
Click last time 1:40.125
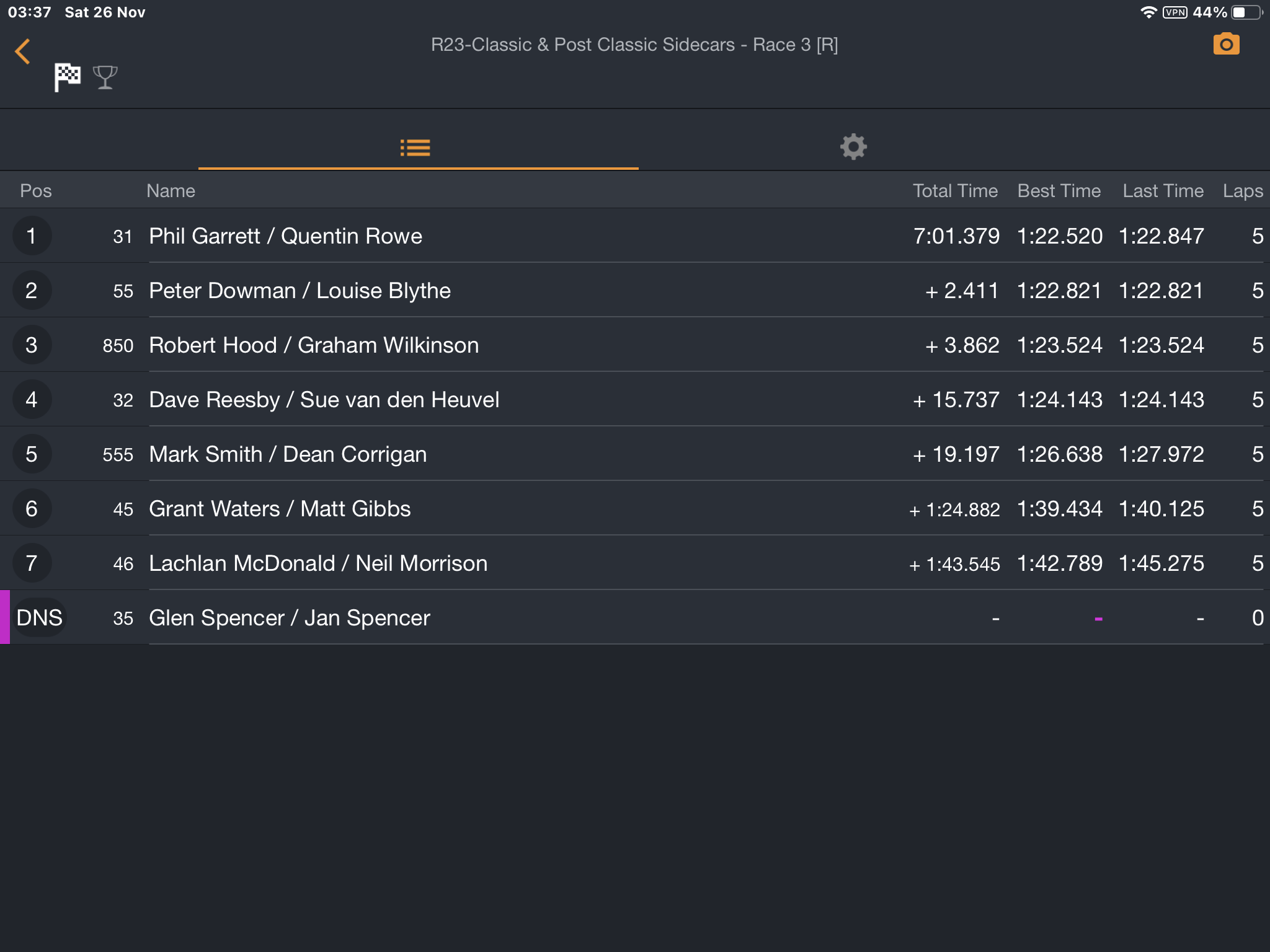tap(1161, 509)
